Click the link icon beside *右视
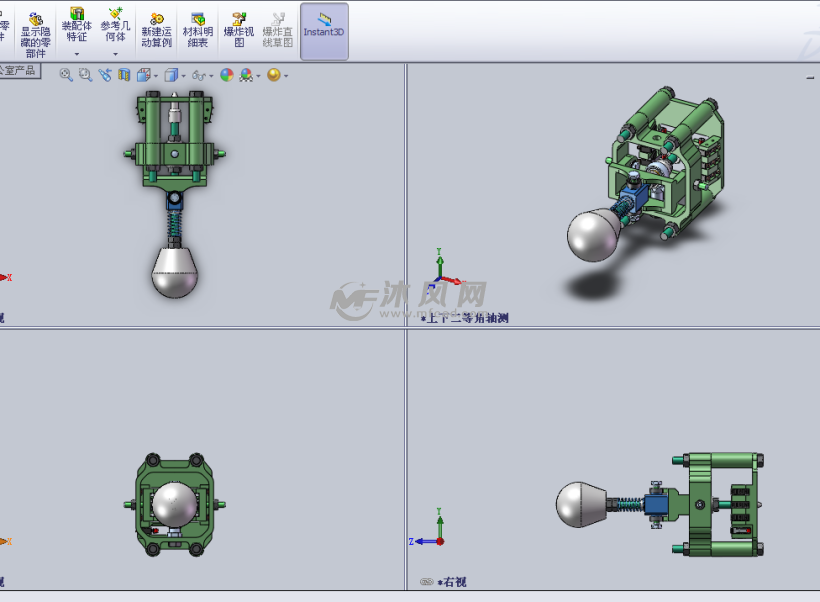 coord(427,582)
